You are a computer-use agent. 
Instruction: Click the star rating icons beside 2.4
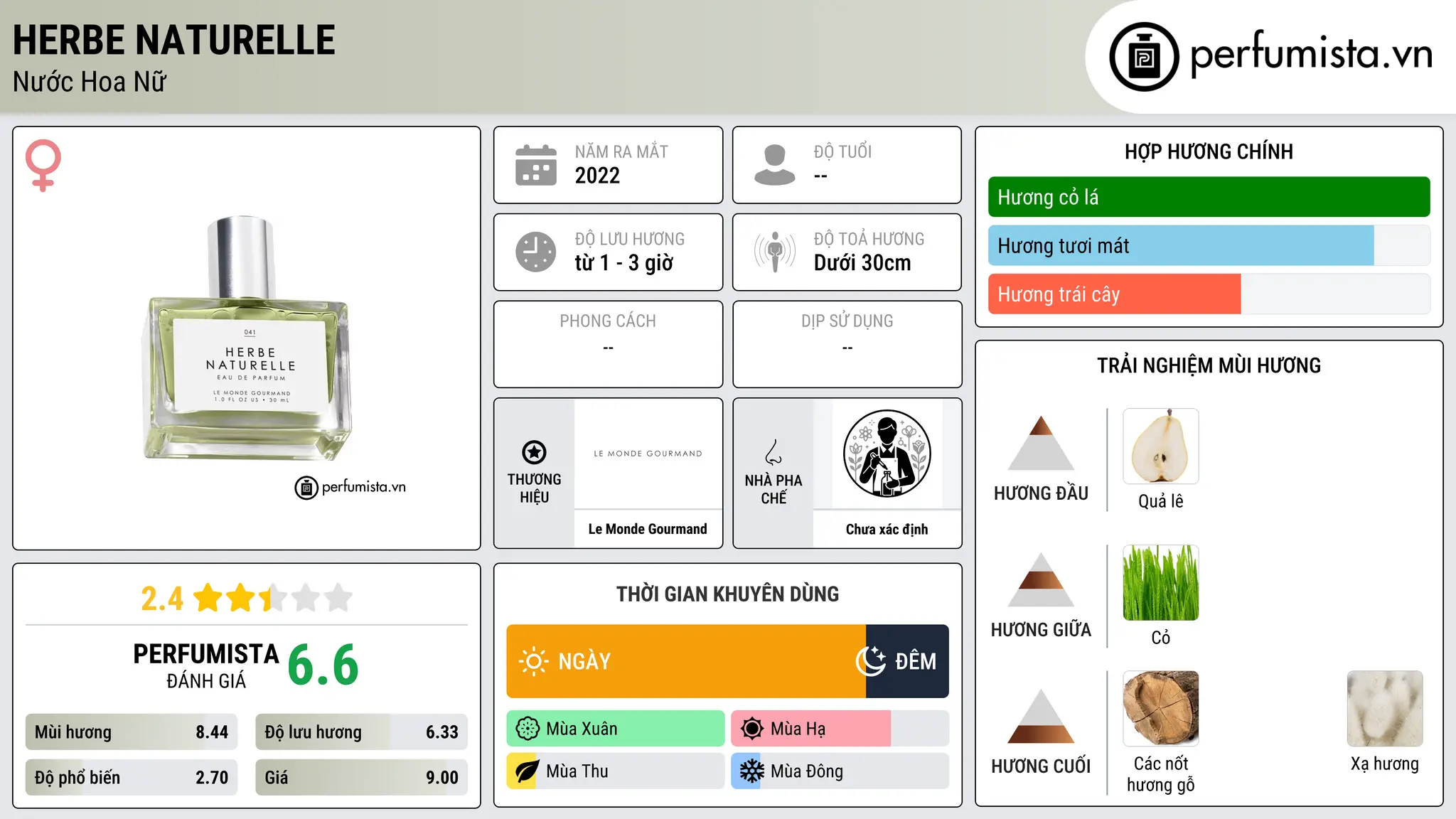pyautogui.click(x=272, y=598)
